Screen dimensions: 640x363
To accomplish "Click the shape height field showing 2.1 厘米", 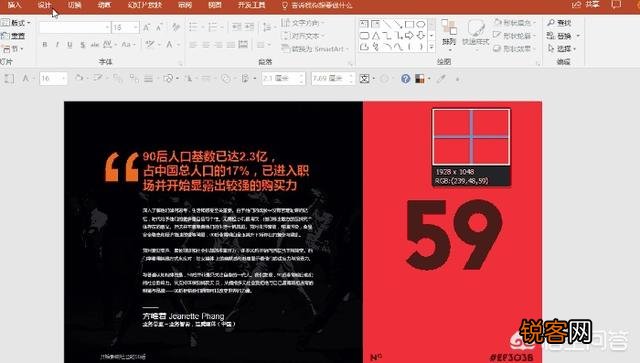I will [283, 78].
